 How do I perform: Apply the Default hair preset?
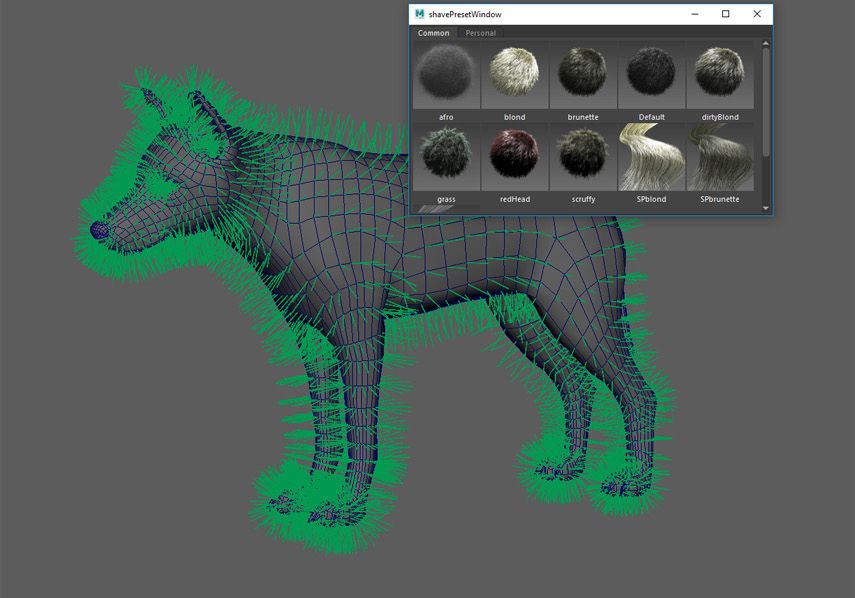(652, 75)
